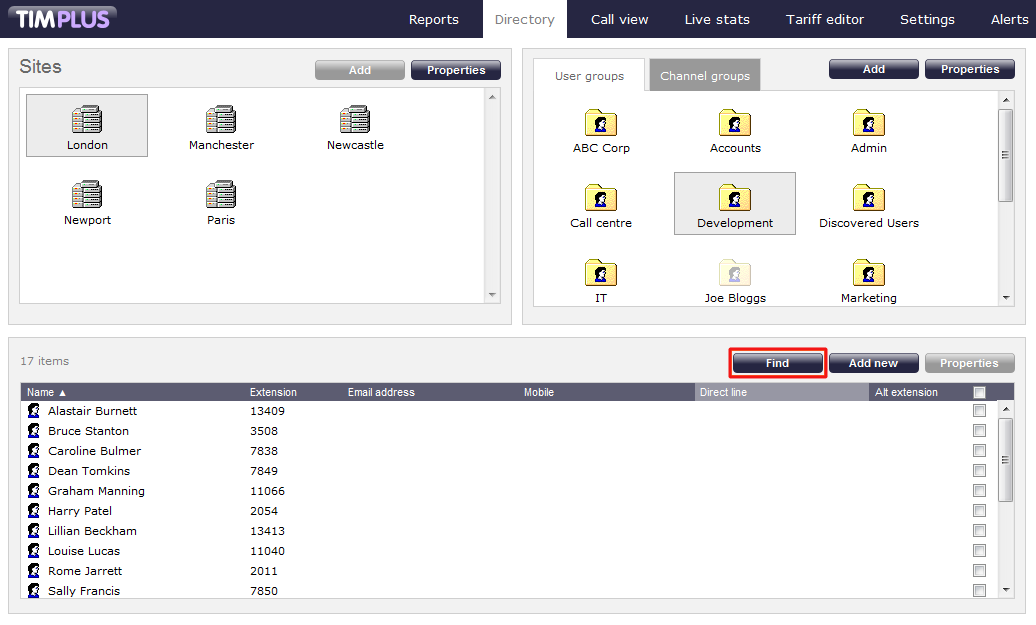Open the ABC Corp user group folder
The image size is (1036, 625).
coord(601,123)
